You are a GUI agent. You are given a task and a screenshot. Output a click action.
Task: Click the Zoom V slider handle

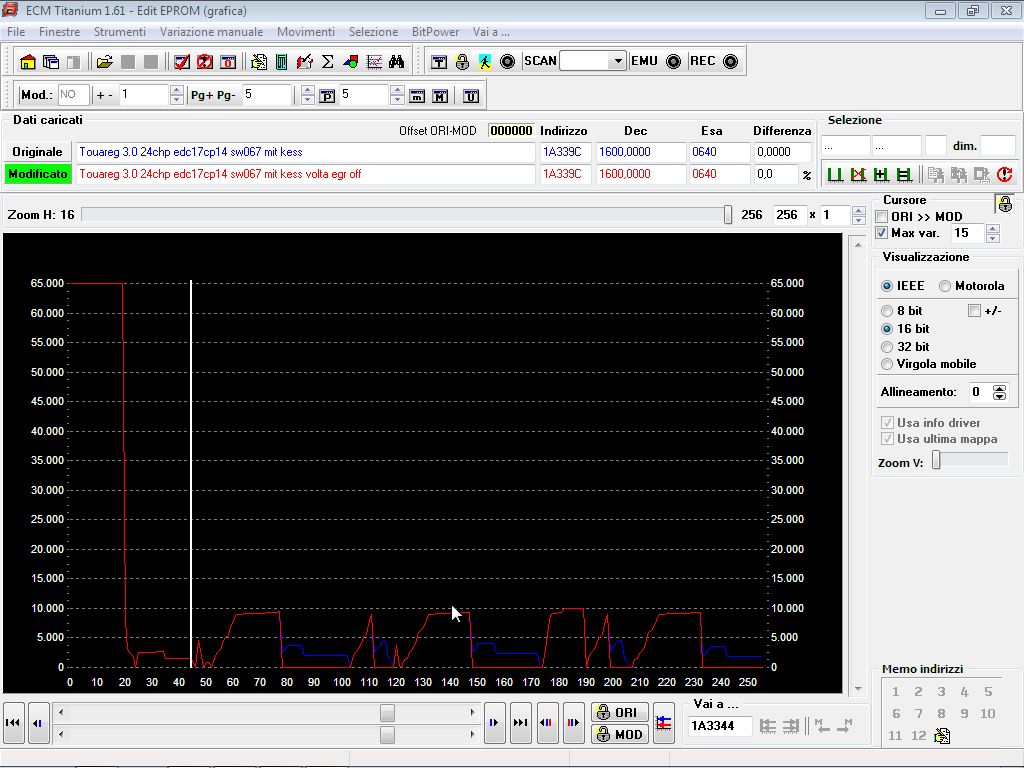tap(936, 460)
